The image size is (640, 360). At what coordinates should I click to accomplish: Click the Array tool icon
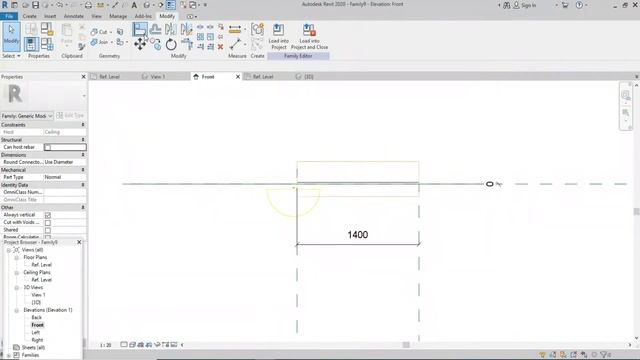tap(200, 37)
